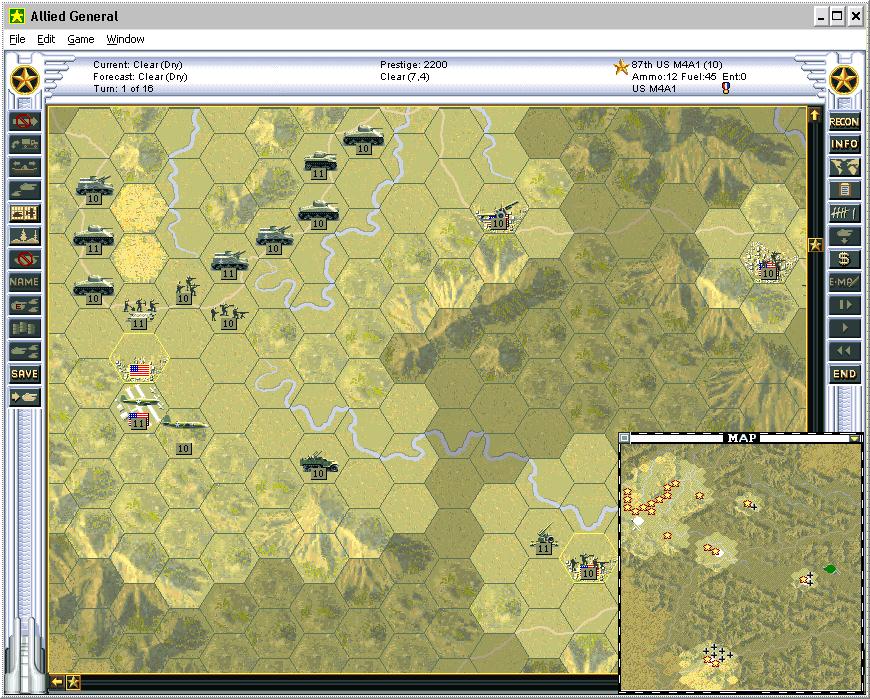Click the deploy unit tank-with-down-arrow icon
This screenshot has width=870, height=699.
click(x=844, y=236)
